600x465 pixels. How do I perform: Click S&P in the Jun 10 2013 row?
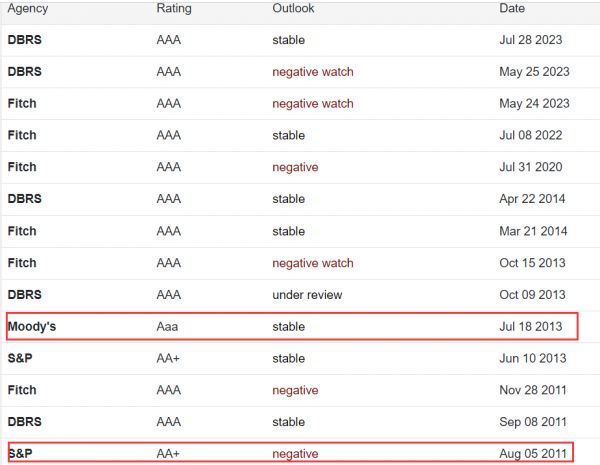tap(21, 358)
